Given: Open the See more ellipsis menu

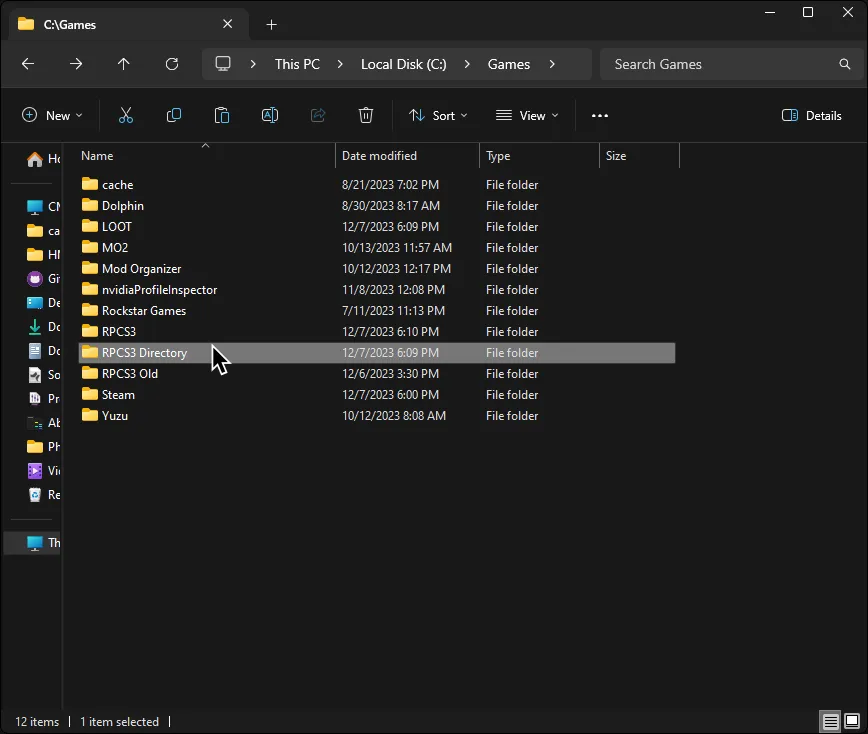Looking at the screenshot, I should coord(599,115).
